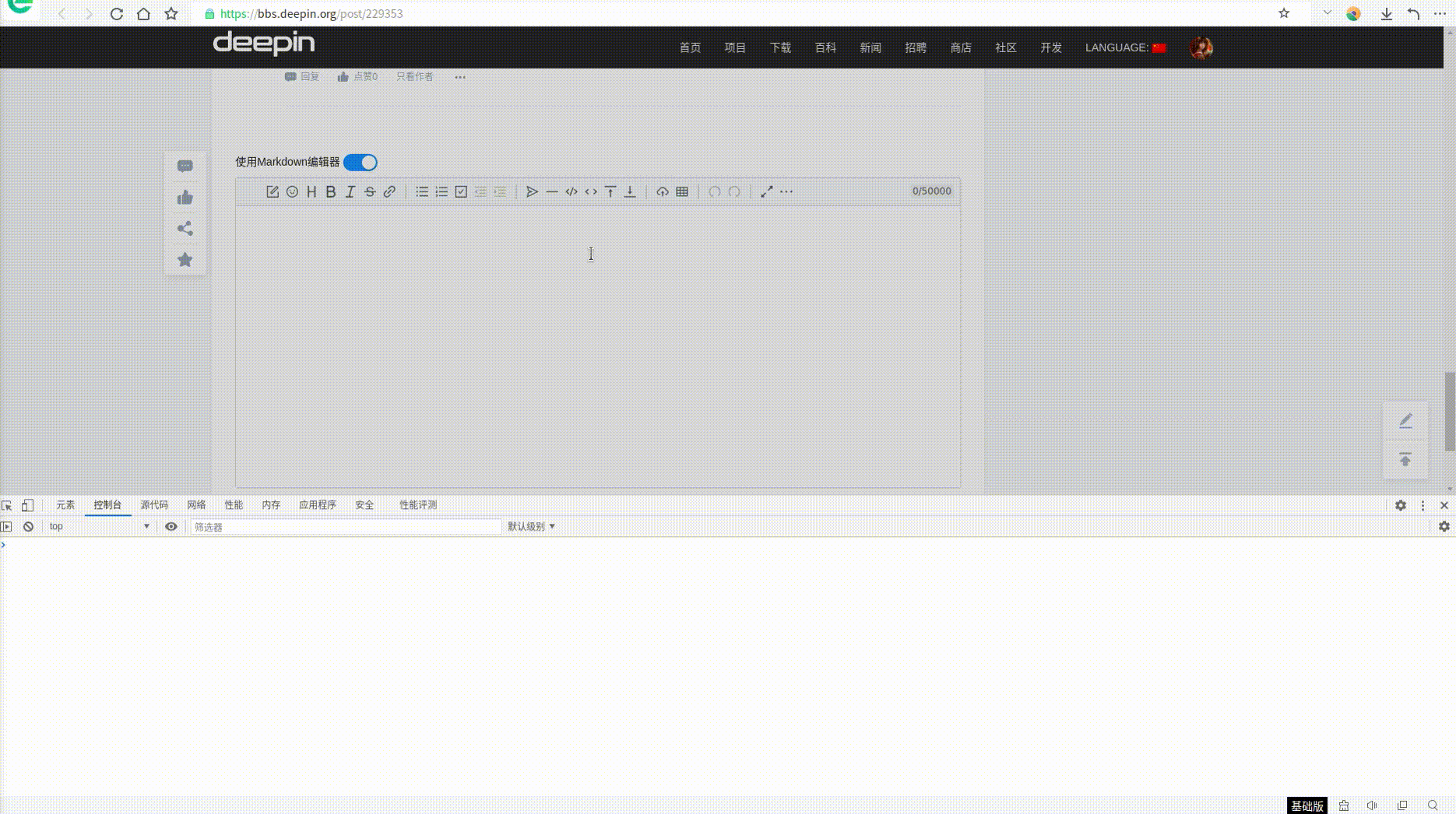Switch to the 性能 DevTools tab
Viewport: 1456px width, 814px height.
(x=234, y=505)
